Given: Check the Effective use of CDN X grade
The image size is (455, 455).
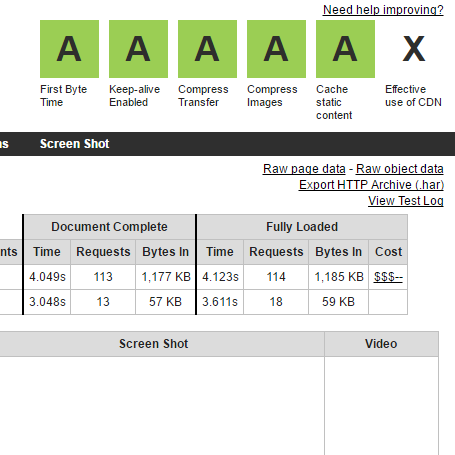Looking at the screenshot, I should pyautogui.click(x=414, y=49).
